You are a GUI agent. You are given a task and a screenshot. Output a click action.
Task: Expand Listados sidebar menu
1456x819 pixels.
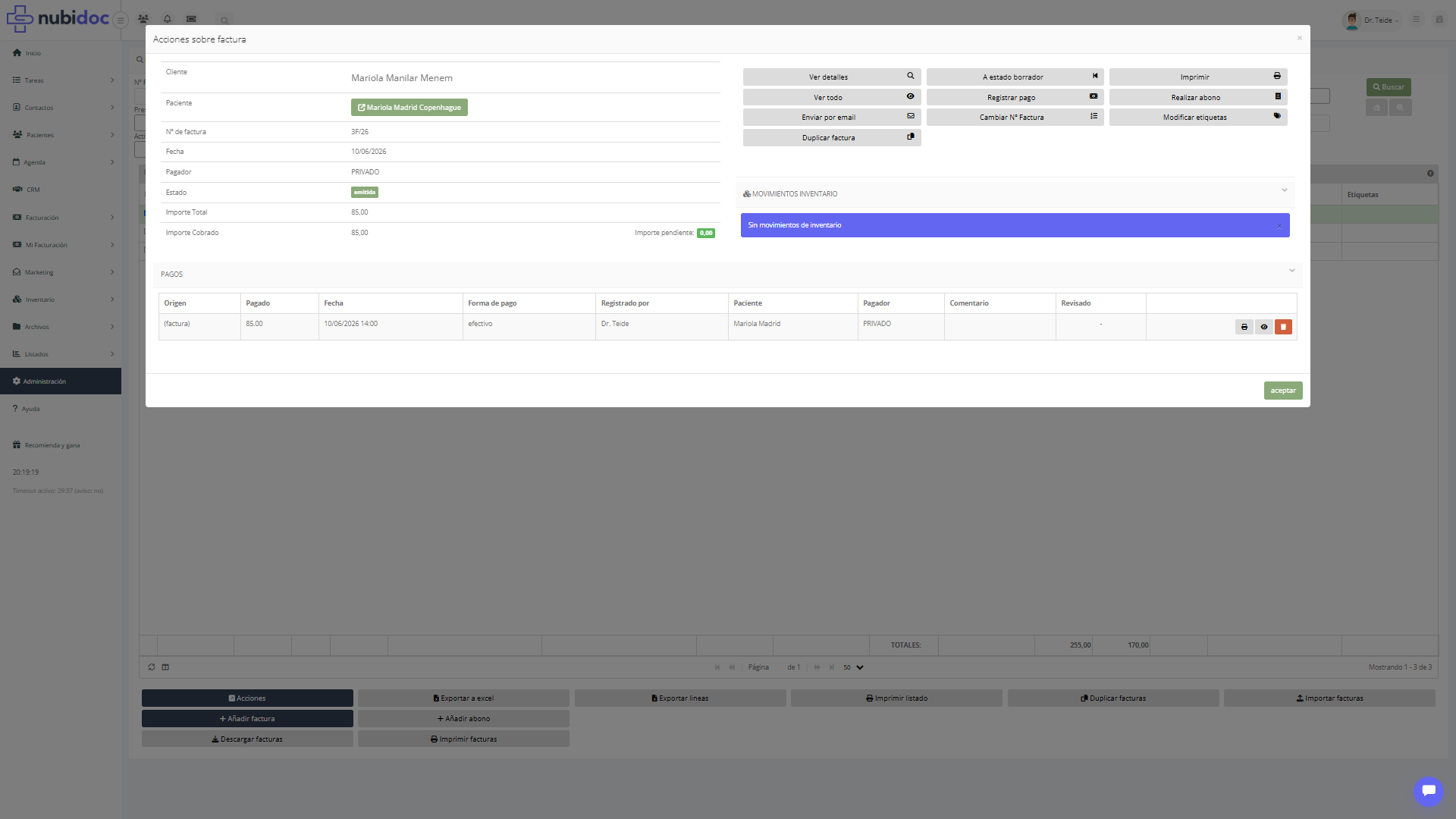(61, 354)
